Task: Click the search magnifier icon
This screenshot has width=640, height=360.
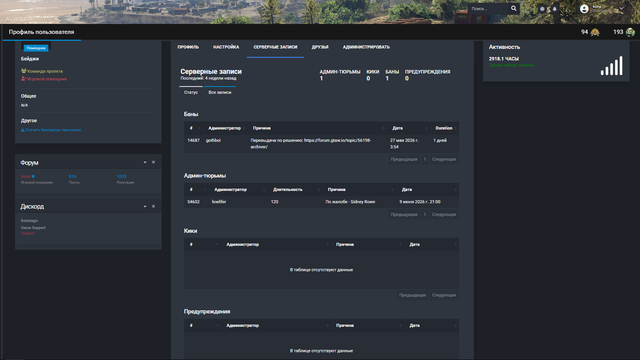Action: pos(513,9)
